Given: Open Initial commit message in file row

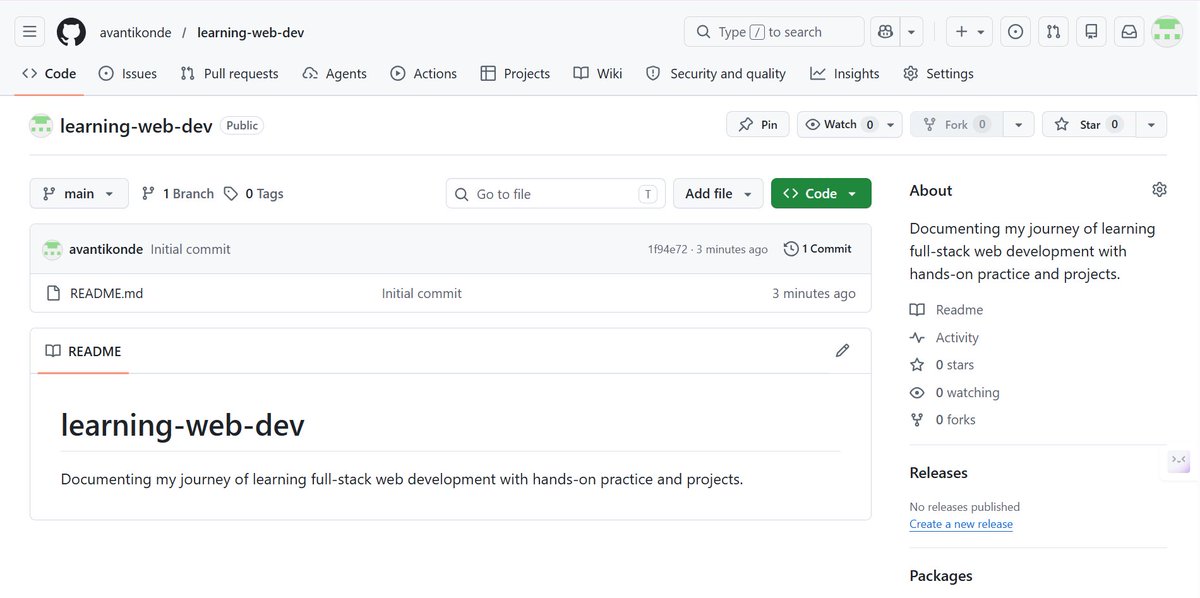Looking at the screenshot, I should [422, 293].
